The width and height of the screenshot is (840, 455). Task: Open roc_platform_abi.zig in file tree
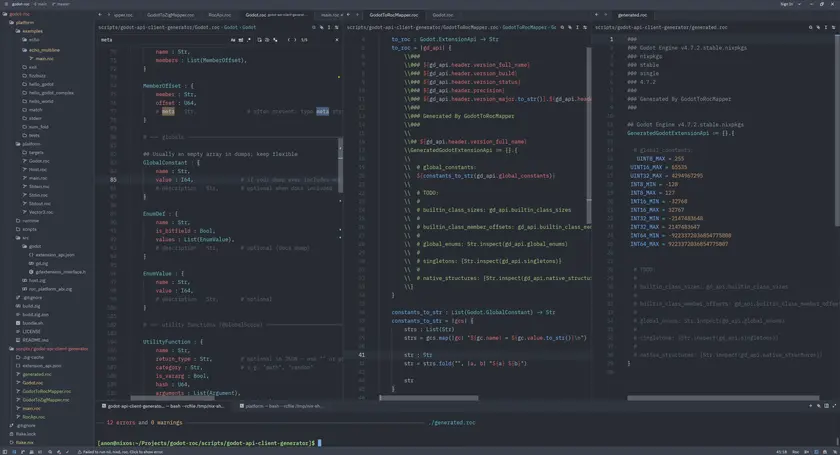tap(47, 289)
